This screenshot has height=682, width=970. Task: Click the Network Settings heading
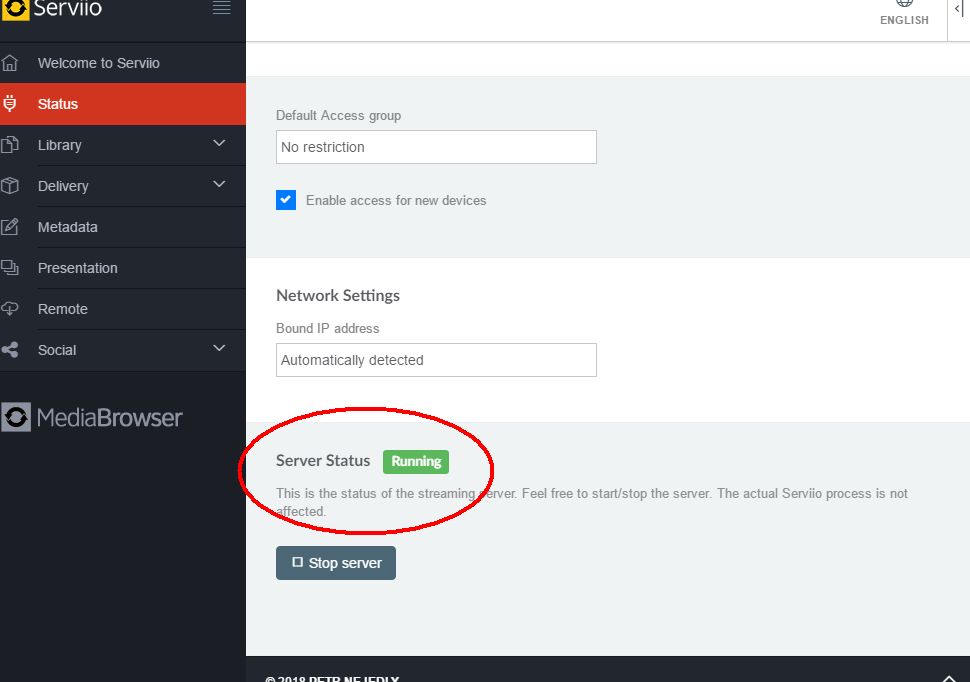point(338,295)
